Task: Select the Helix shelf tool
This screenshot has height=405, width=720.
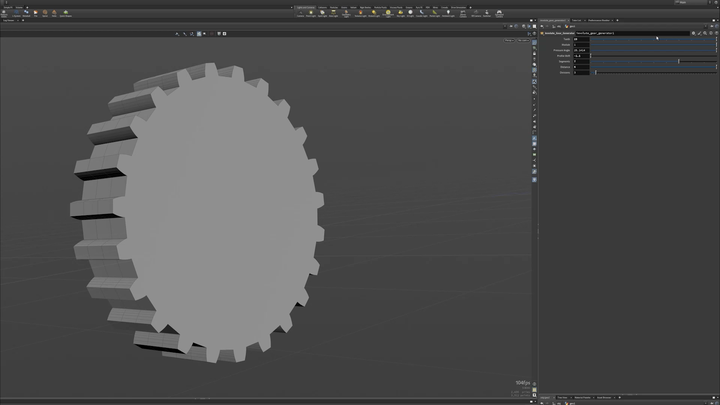Action: coord(54,13)
